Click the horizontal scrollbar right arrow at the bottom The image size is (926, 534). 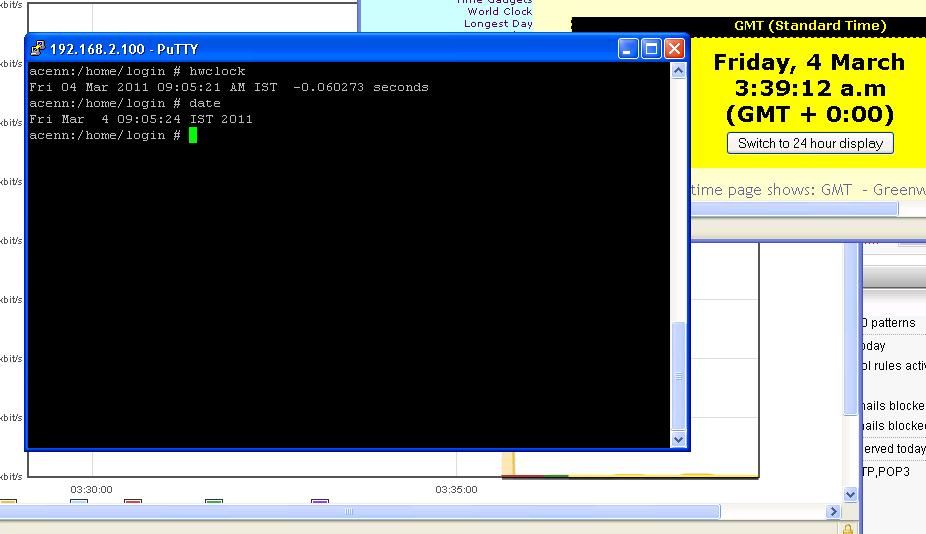[x=833, y=512]
